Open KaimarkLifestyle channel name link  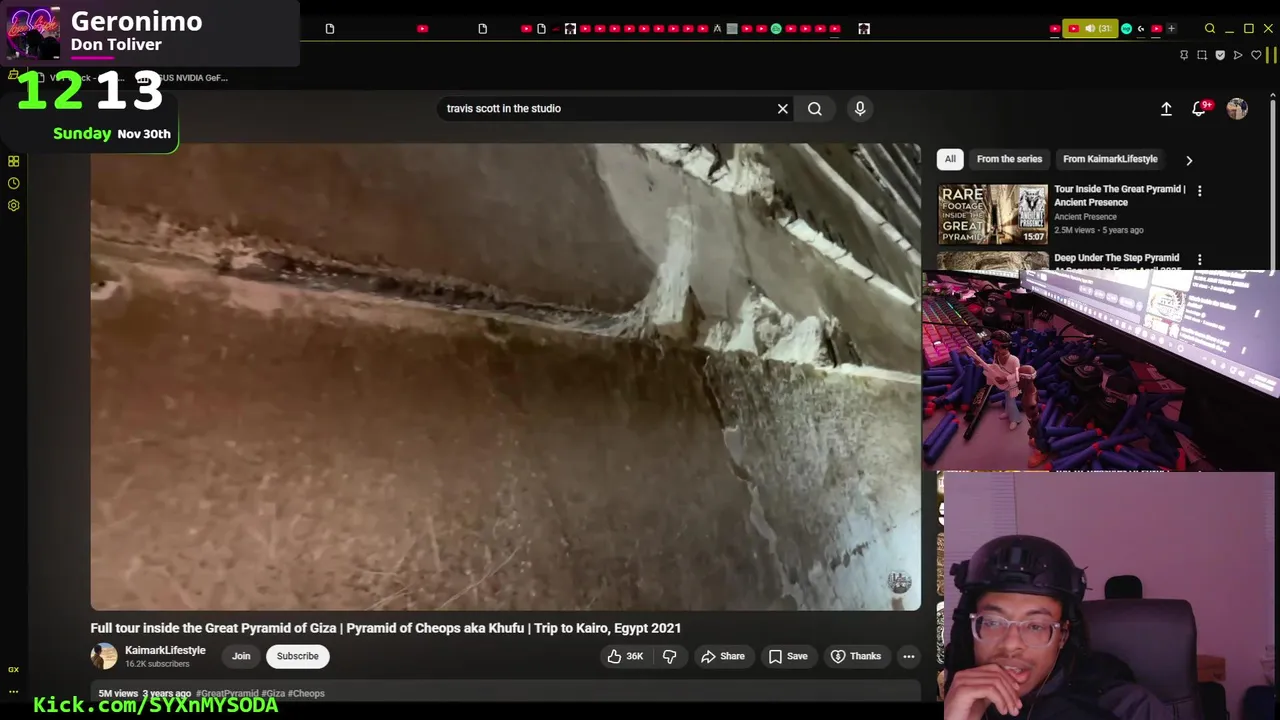tap(165, 650)
